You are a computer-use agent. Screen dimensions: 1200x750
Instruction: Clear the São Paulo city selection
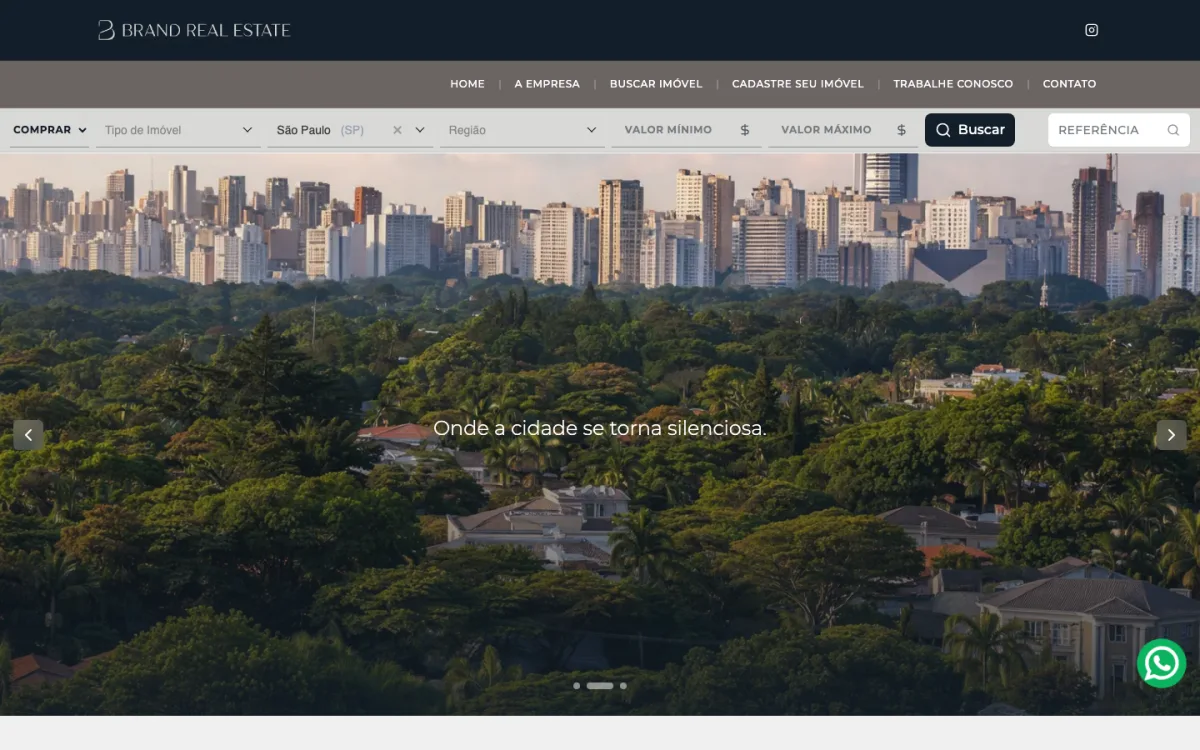397,130
